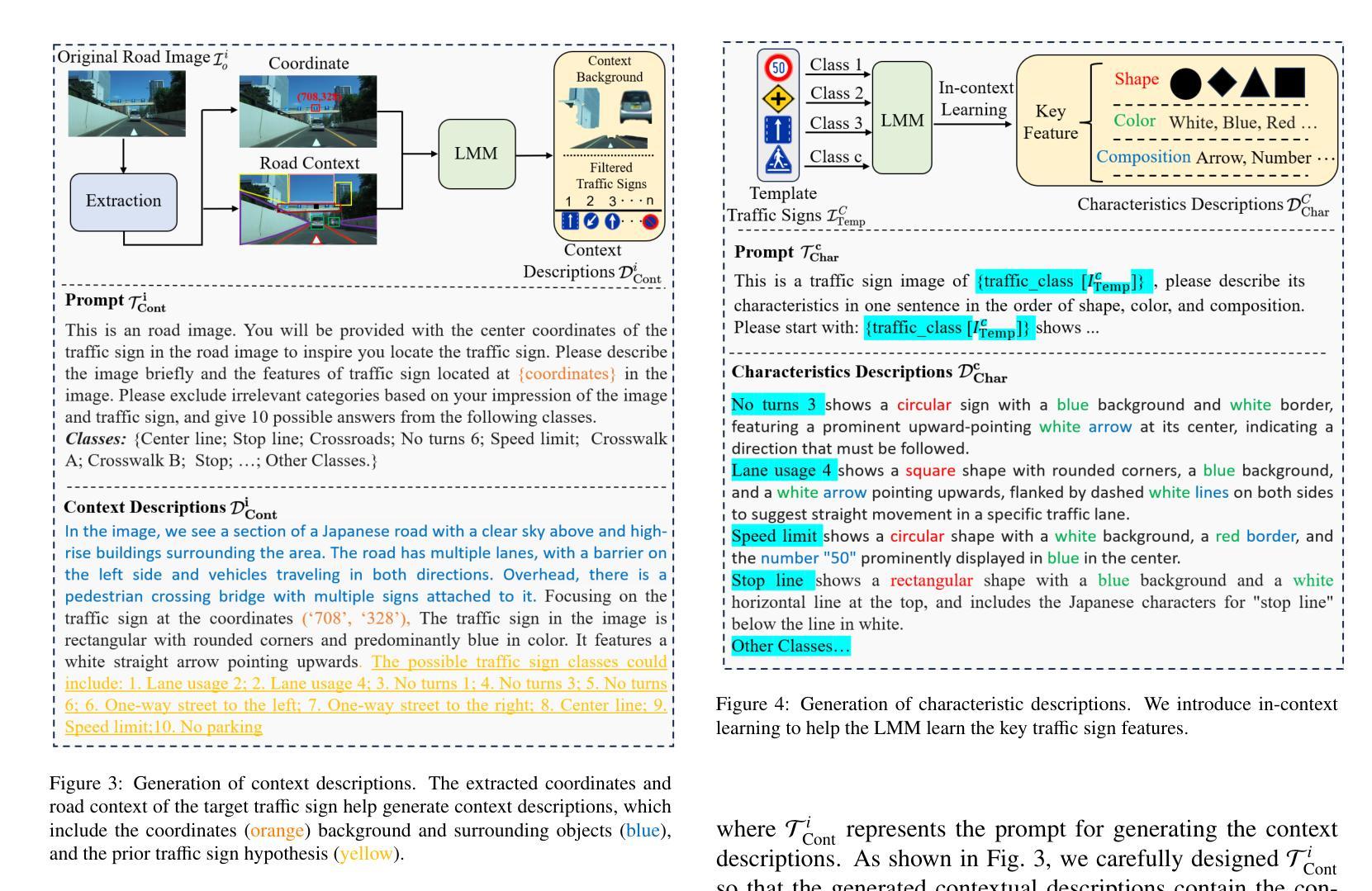Click the italic 'Classes:' label

(x=96, y=438)
